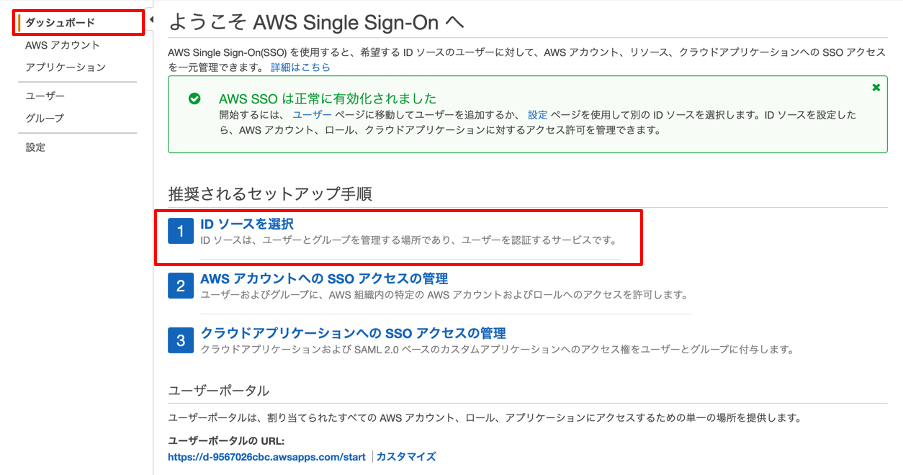Click the step 3 number badge

click(181, 340)
